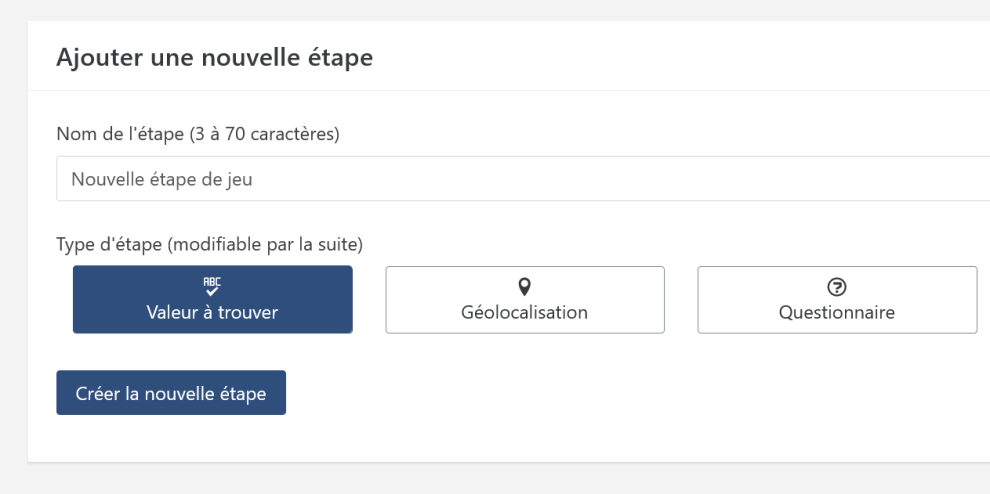Click the "Ajouter une nouvelle étape" heading
This screenshot has width=990, height=494.
click(215, 58)
